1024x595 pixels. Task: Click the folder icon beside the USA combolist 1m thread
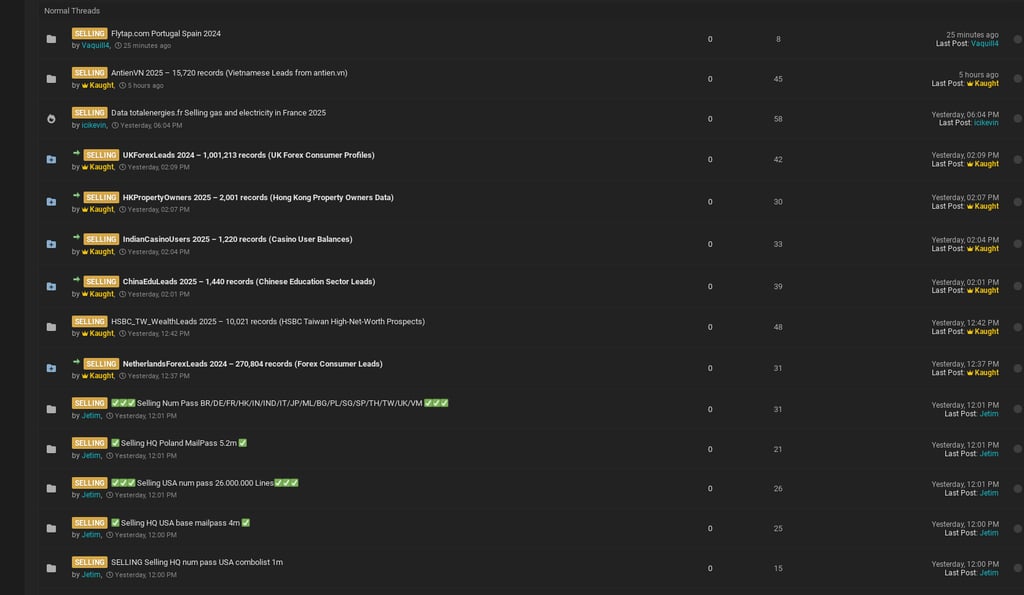point(51,568)
